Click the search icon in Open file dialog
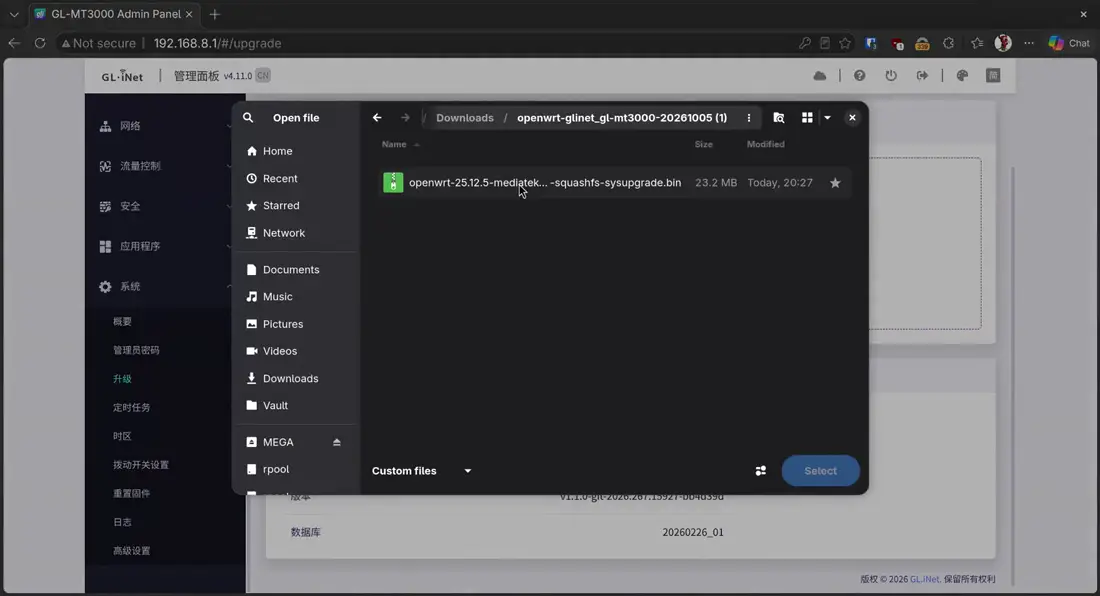The width and height of the screenshot is (1100, 596). pos(248,118)
